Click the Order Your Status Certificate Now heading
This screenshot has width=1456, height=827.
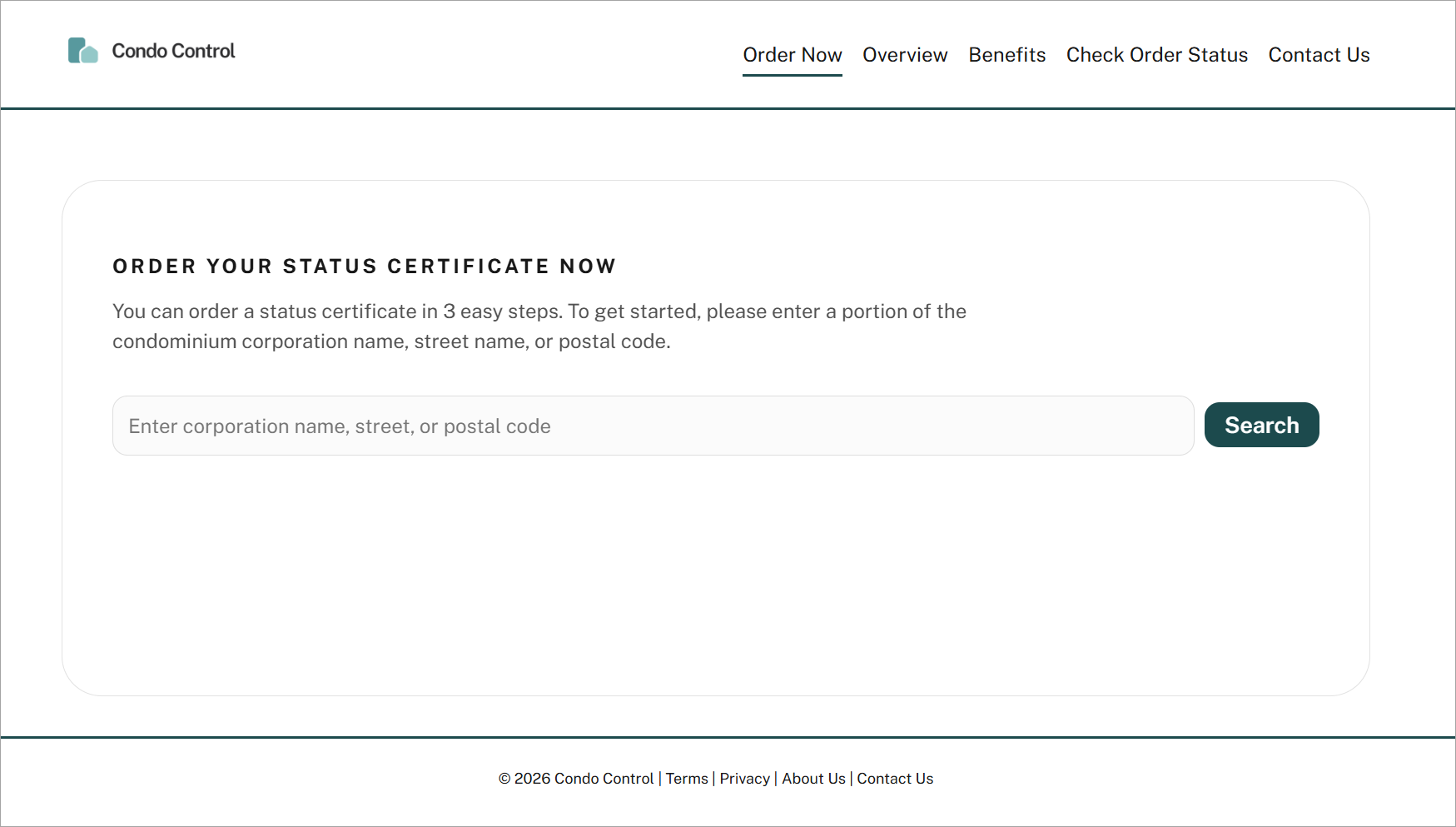[365, 267]
